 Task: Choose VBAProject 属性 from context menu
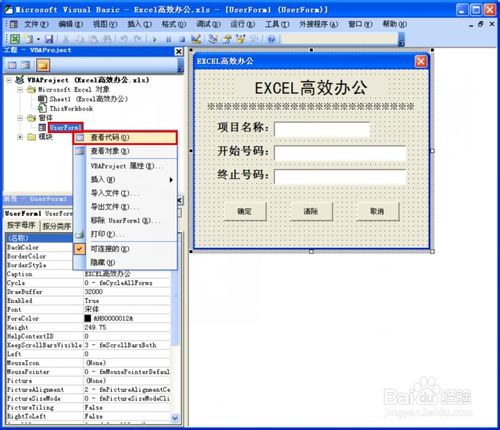[x=125, y=166]
